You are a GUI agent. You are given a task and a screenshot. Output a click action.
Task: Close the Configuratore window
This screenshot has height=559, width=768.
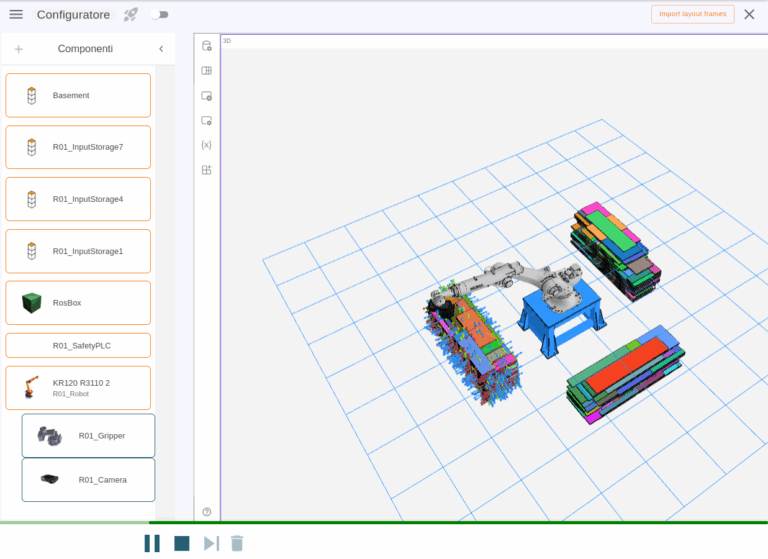749,14
